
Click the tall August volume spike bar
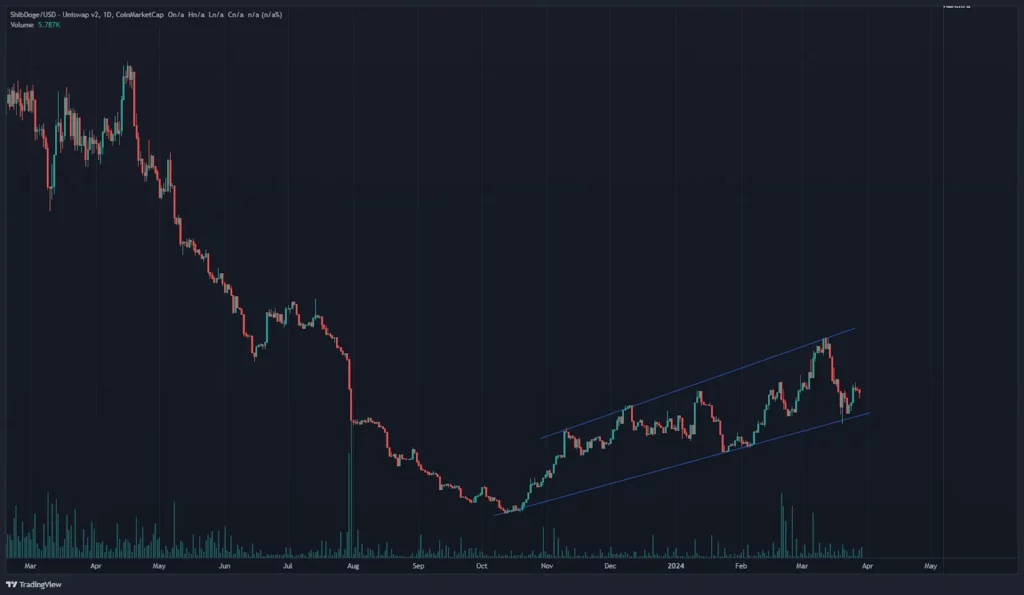tap(351, 490)
